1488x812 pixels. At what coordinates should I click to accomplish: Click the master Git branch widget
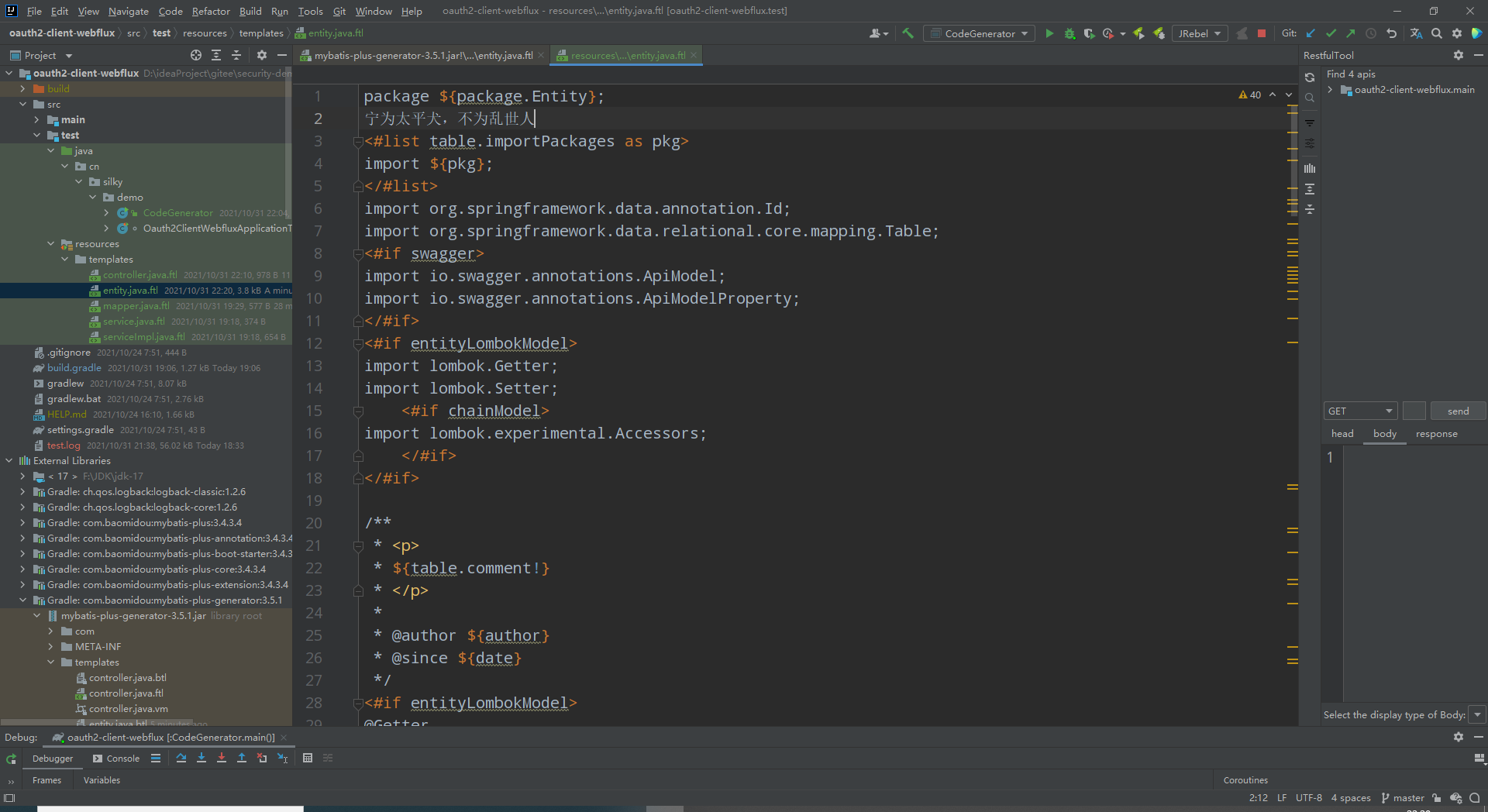click(1403, 798)
